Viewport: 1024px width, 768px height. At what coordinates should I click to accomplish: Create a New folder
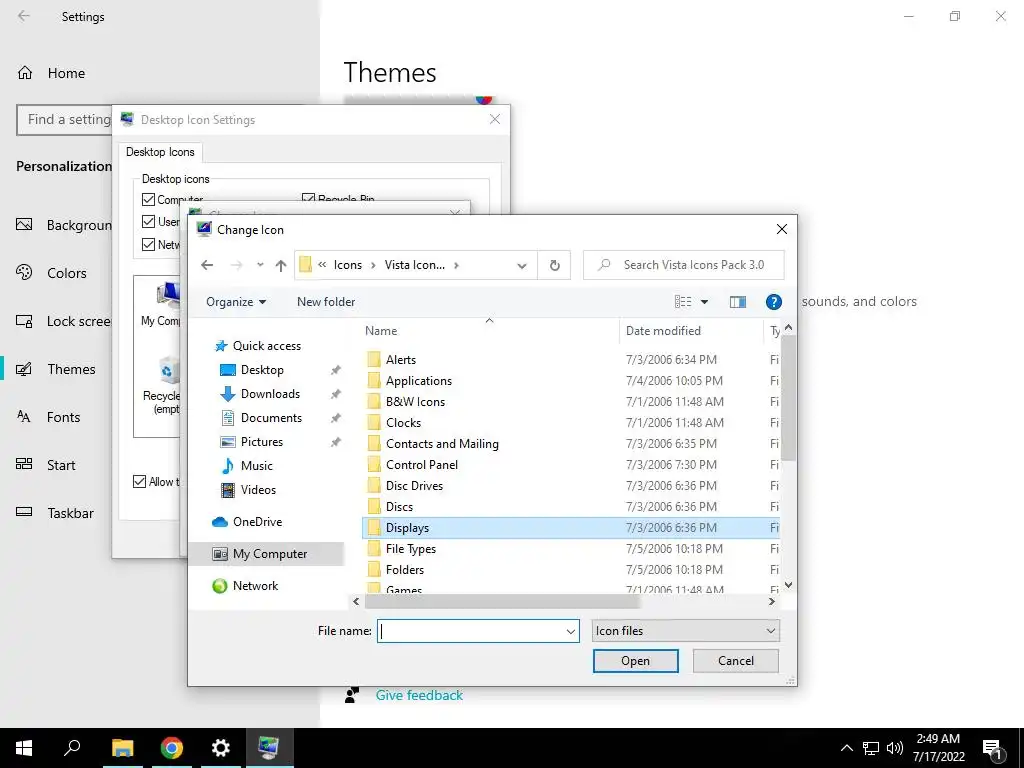pyautogui.click(x=326, y=302)
